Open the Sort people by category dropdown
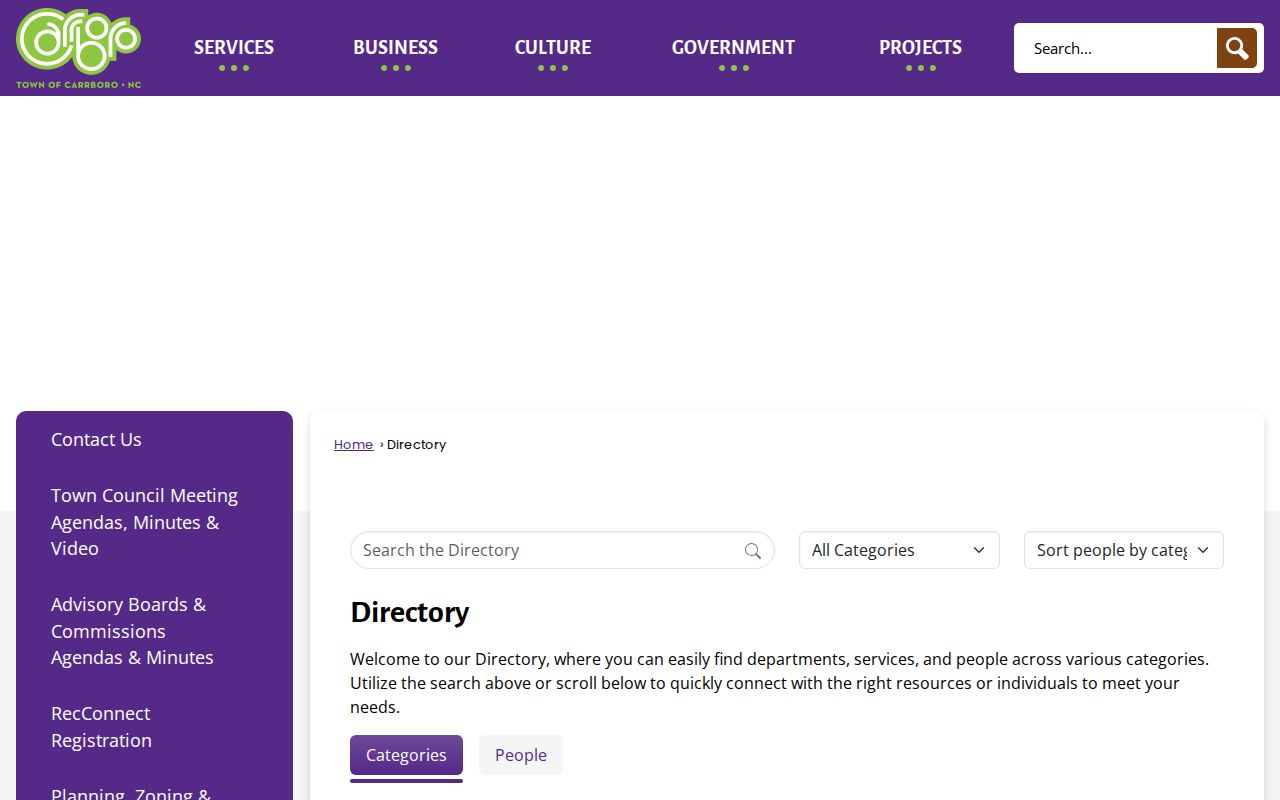1280x800 pixels. click(1124, 550)
